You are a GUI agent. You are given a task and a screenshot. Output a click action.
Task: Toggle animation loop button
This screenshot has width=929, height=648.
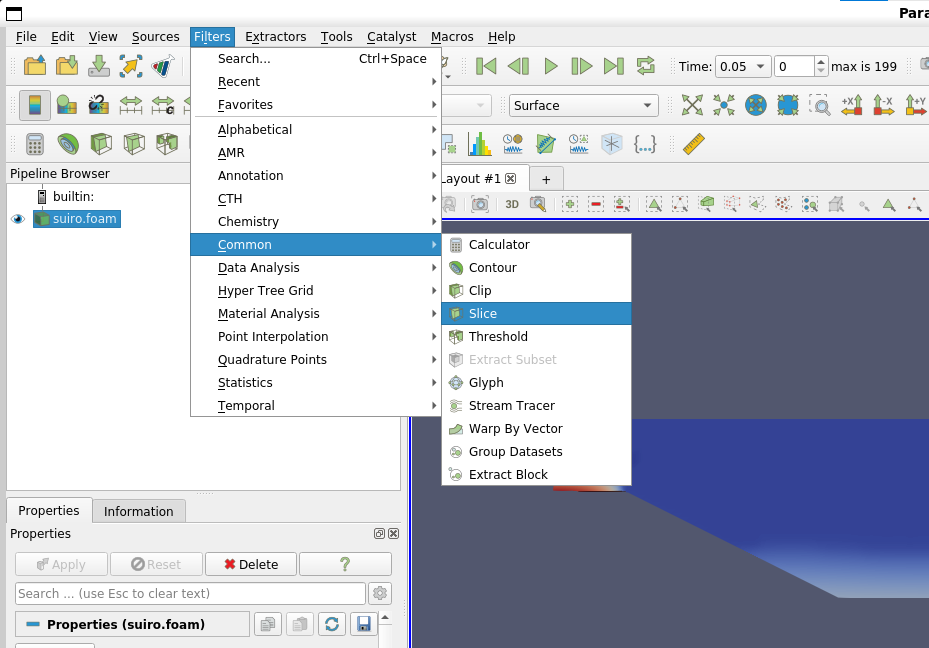pyautogui.click(x=646, y=67)
